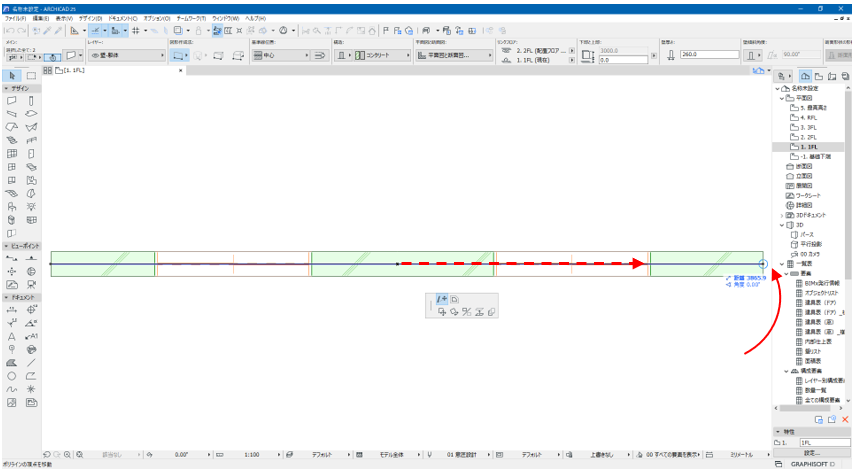Image resolution: width=855 pixels, height=473 pixels.
Task: Select the Text tool marked A
Action: pyautogui.click(x=11, y=337)
